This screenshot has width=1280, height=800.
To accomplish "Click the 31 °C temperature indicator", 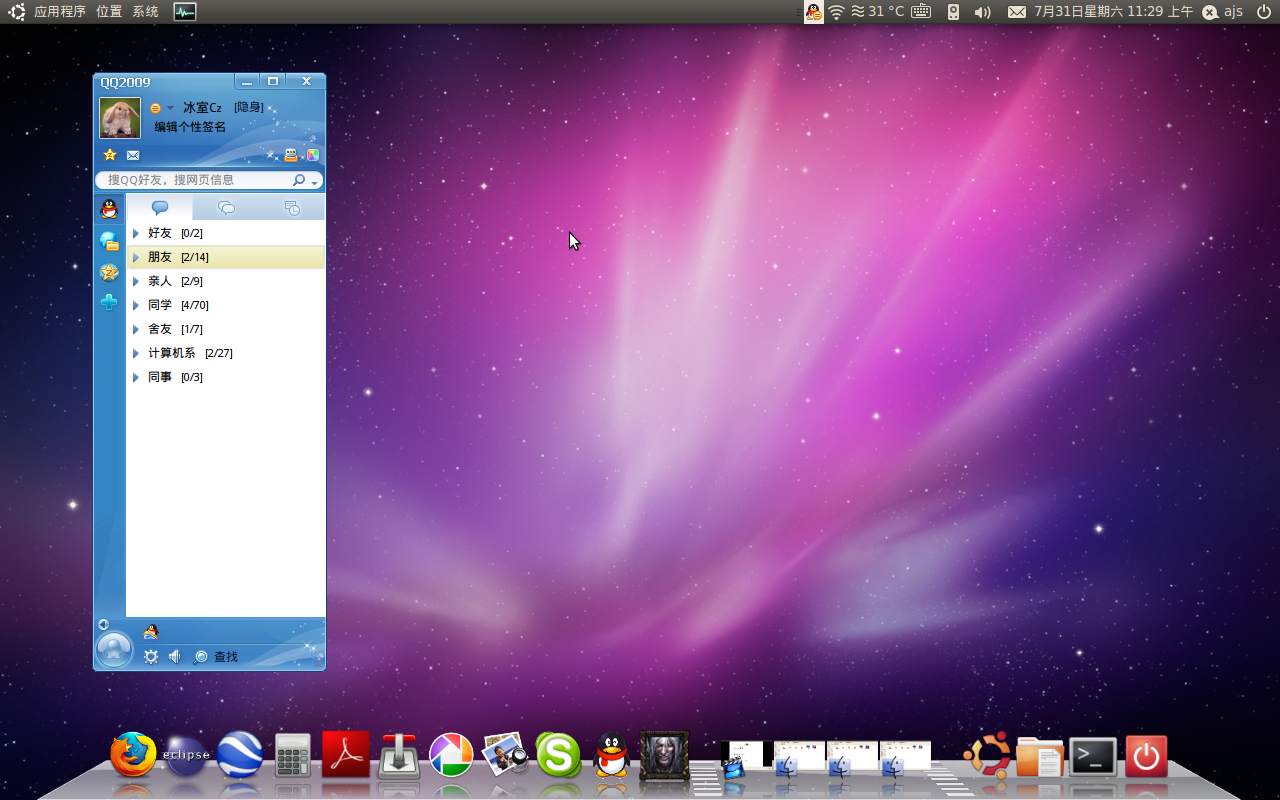I will [x=877, y=12].
